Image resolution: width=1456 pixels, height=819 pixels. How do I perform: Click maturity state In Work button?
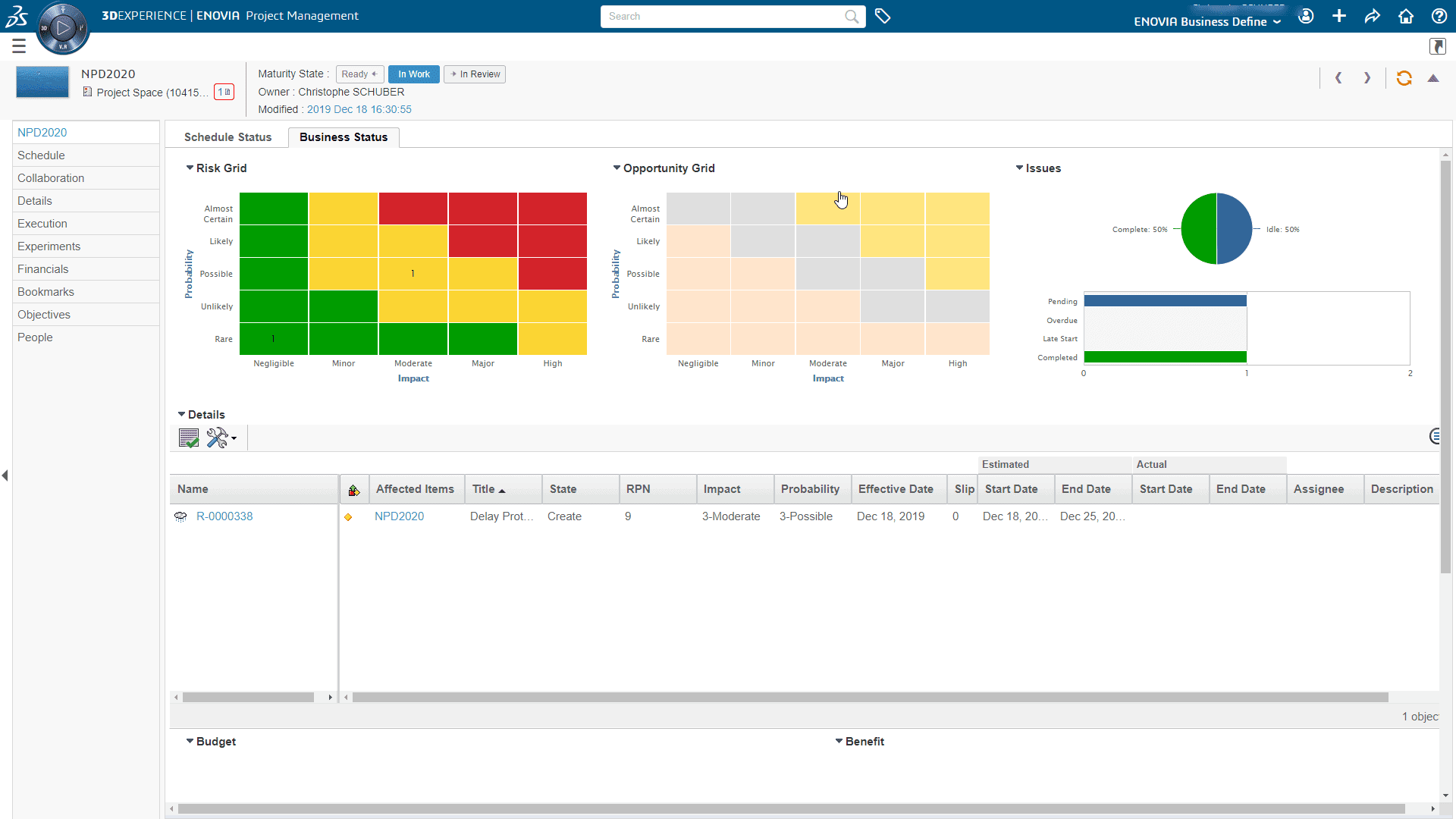[x=414, y=73]
